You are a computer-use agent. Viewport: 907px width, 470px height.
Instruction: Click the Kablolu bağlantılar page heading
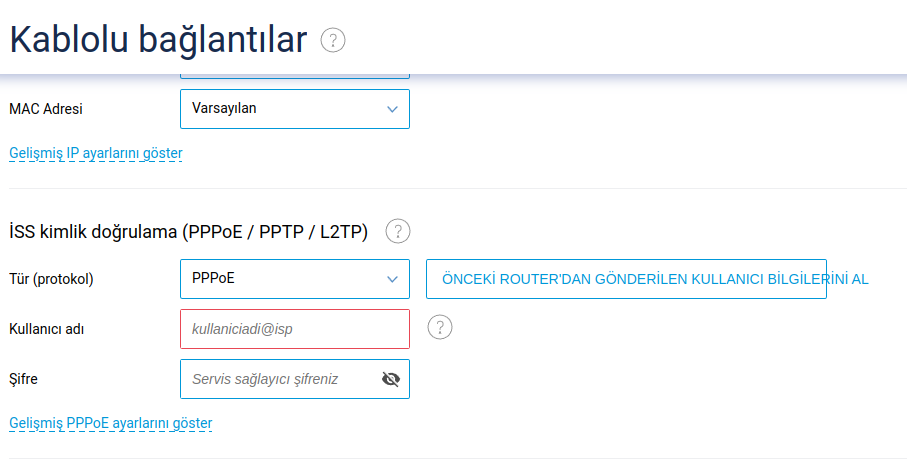click(x=158, y=40)
